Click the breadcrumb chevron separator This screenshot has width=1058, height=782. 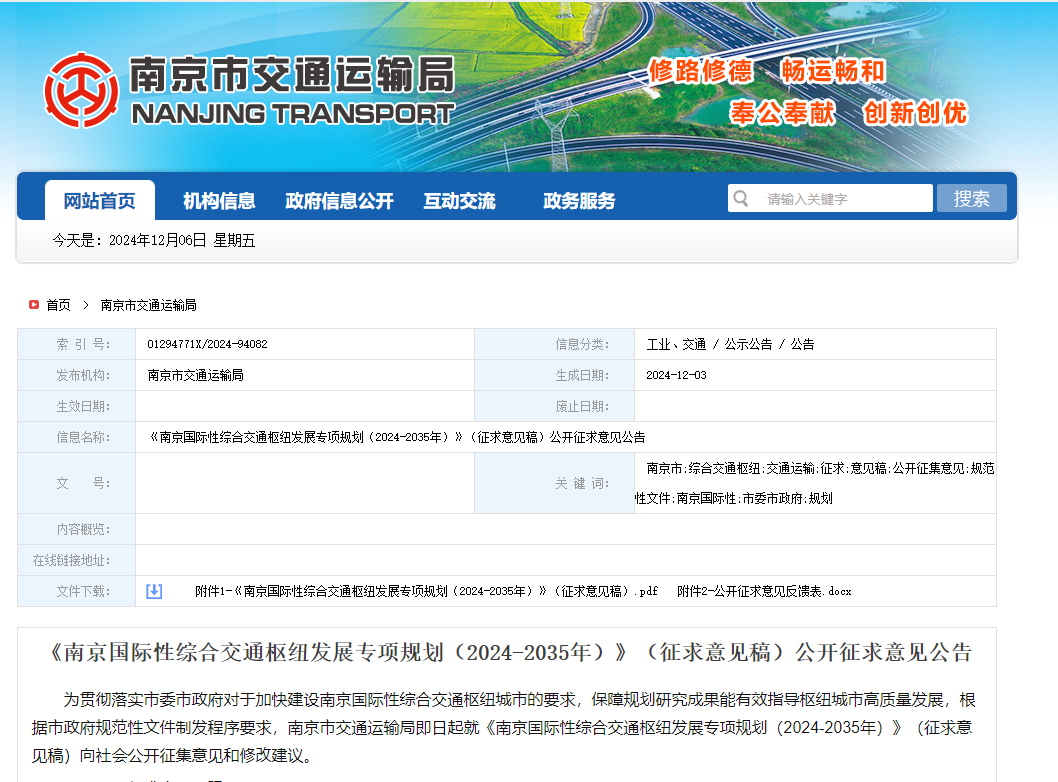[86, 305]
